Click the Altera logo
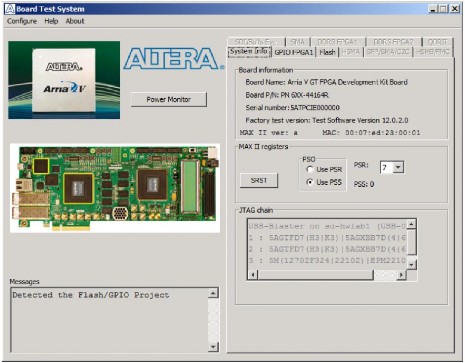465x363 pixels. [173, 59]
